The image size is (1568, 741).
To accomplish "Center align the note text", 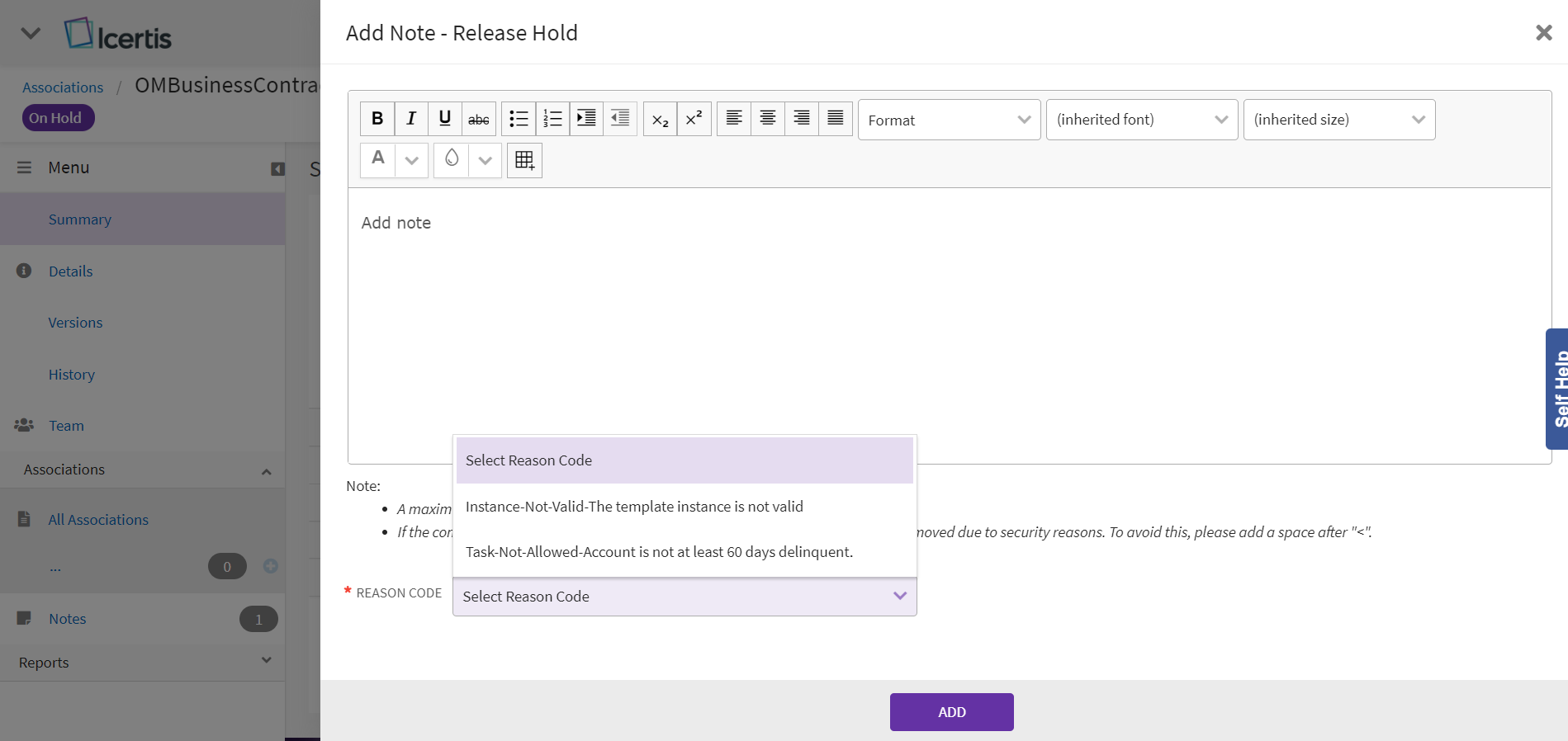I will [x=768, y=119].
